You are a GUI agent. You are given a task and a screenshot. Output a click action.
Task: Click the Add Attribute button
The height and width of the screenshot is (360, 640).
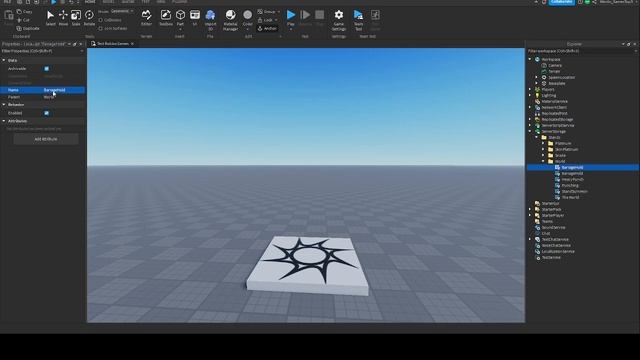46,139
